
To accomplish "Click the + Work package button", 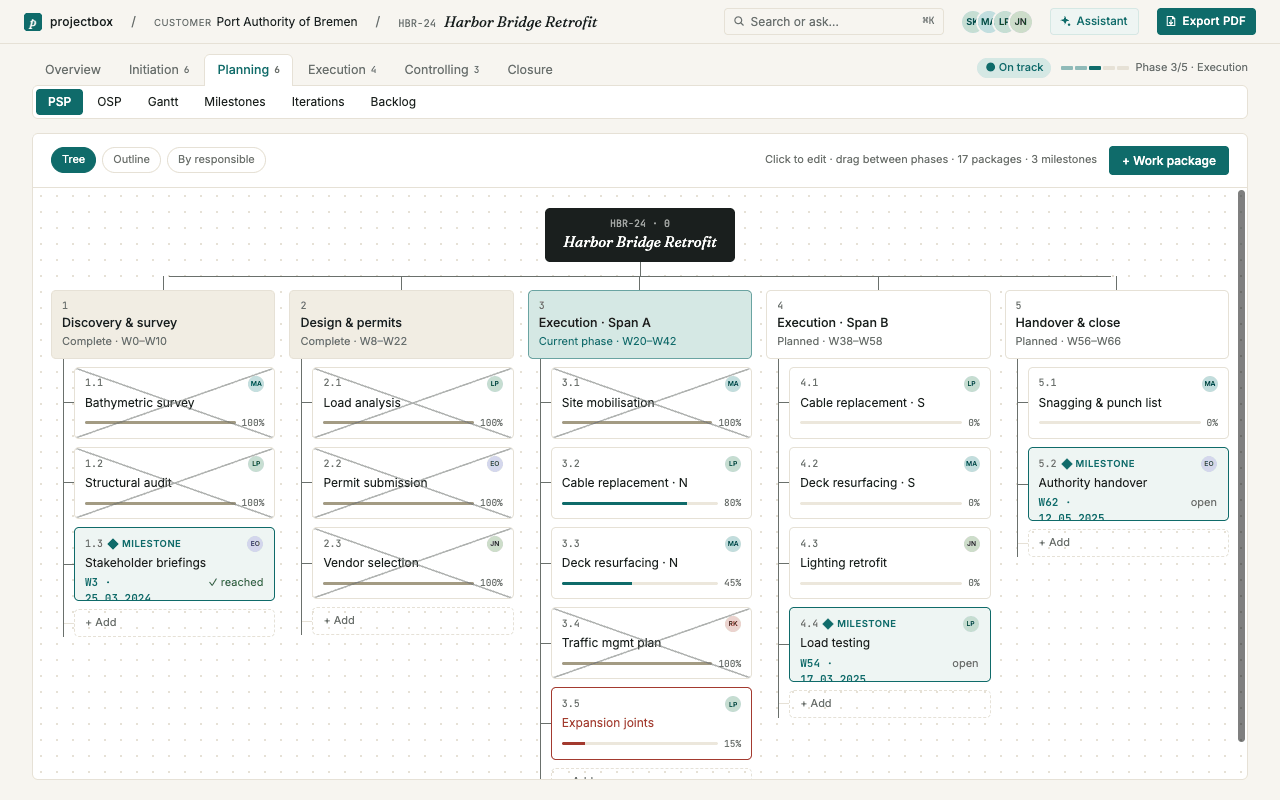I will [x=1169, y=160].
